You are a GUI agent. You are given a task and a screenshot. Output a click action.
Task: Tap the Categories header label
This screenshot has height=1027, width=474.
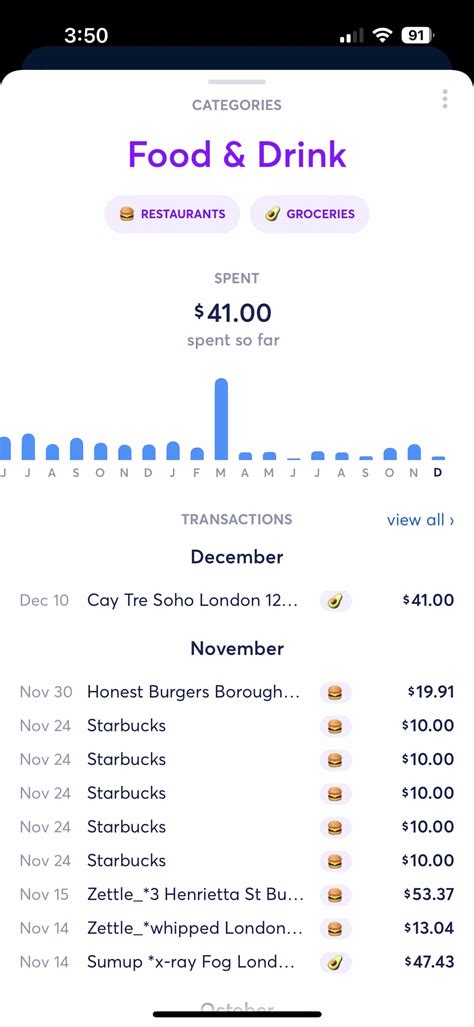(237, 105)
